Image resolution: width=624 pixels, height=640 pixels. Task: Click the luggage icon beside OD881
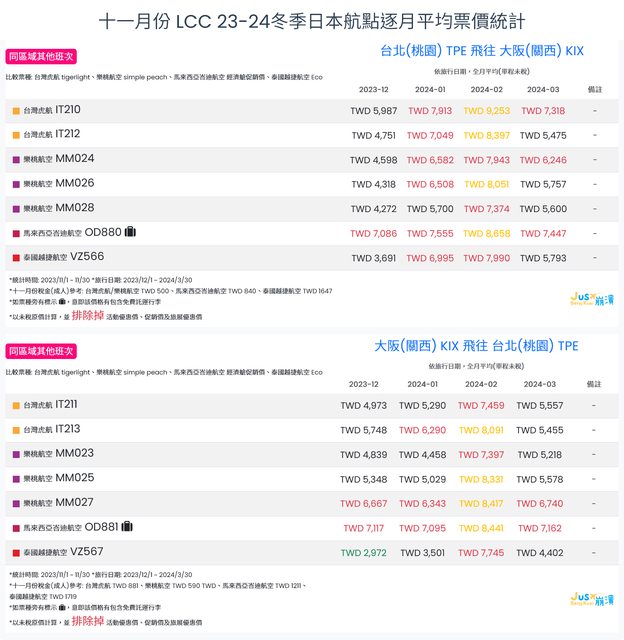pos(127,527)
